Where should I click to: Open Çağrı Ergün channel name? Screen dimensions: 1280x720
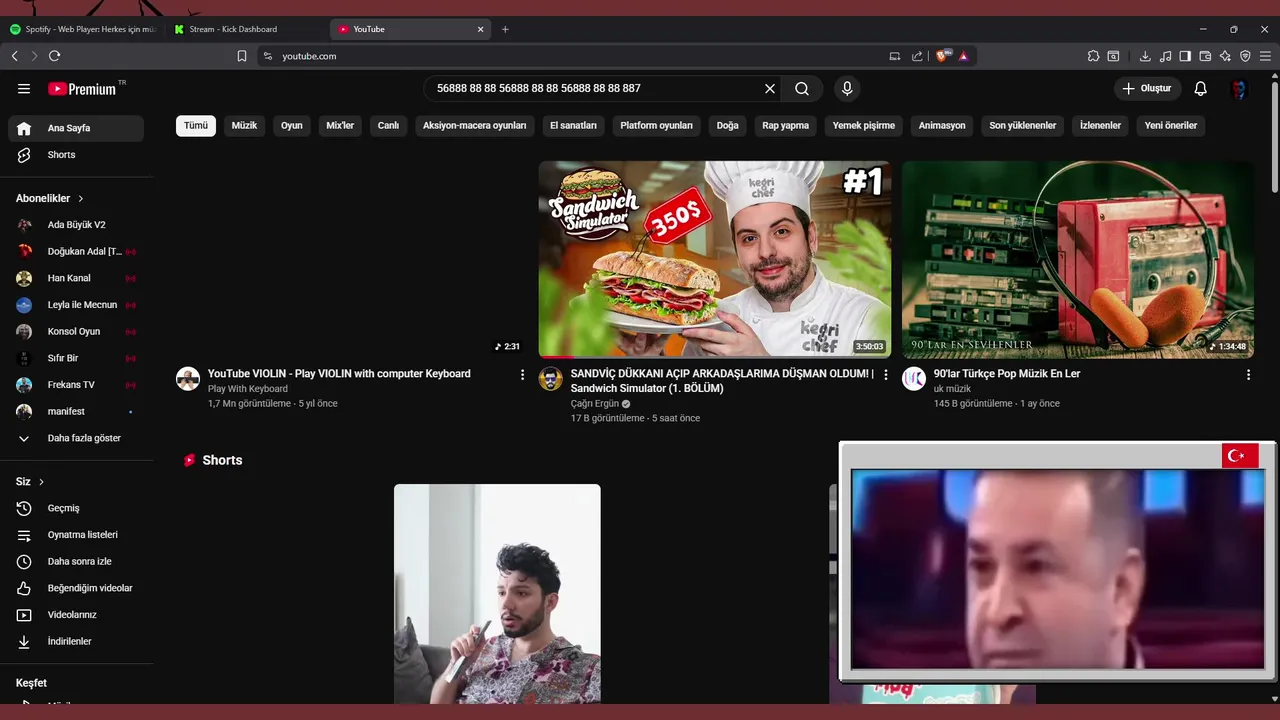595,404
